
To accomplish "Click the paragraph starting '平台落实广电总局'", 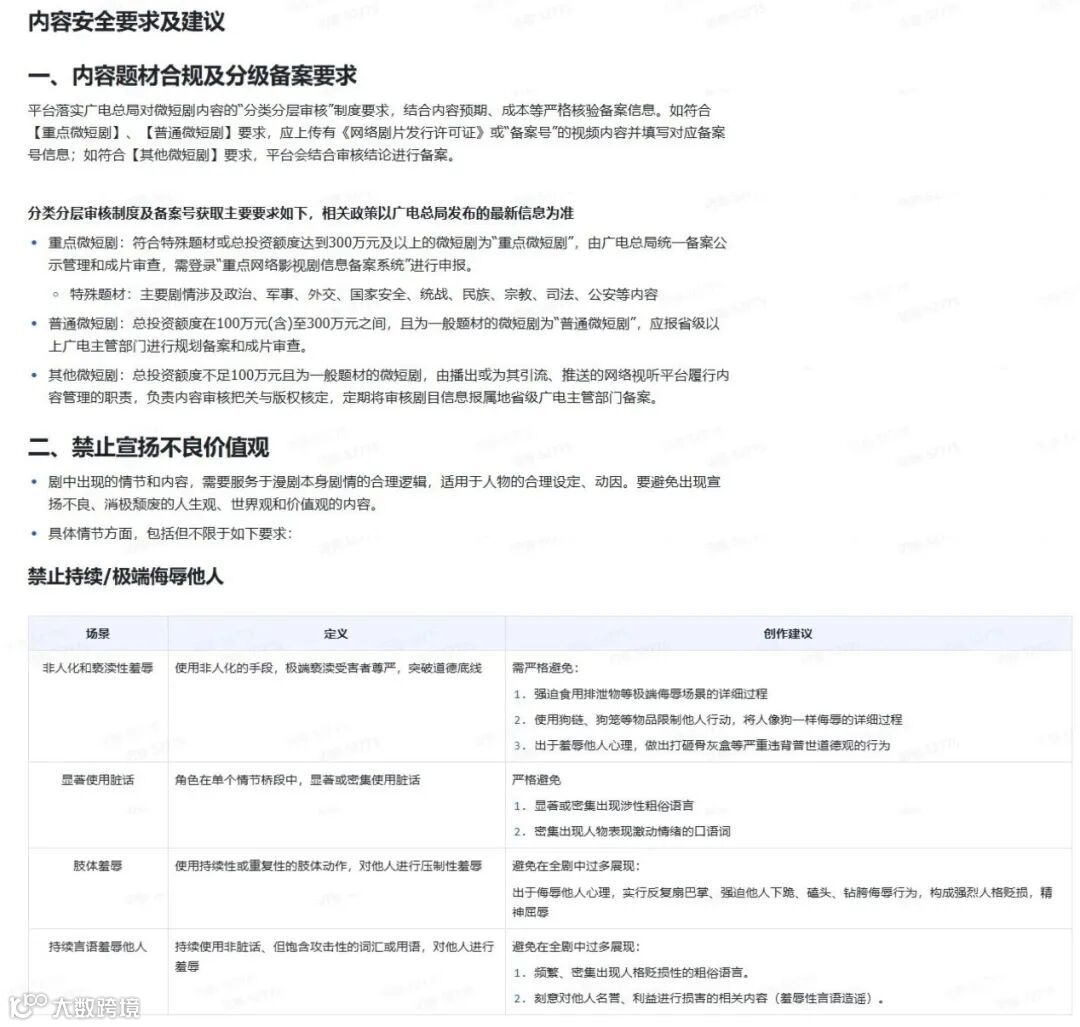I will 376,132.
